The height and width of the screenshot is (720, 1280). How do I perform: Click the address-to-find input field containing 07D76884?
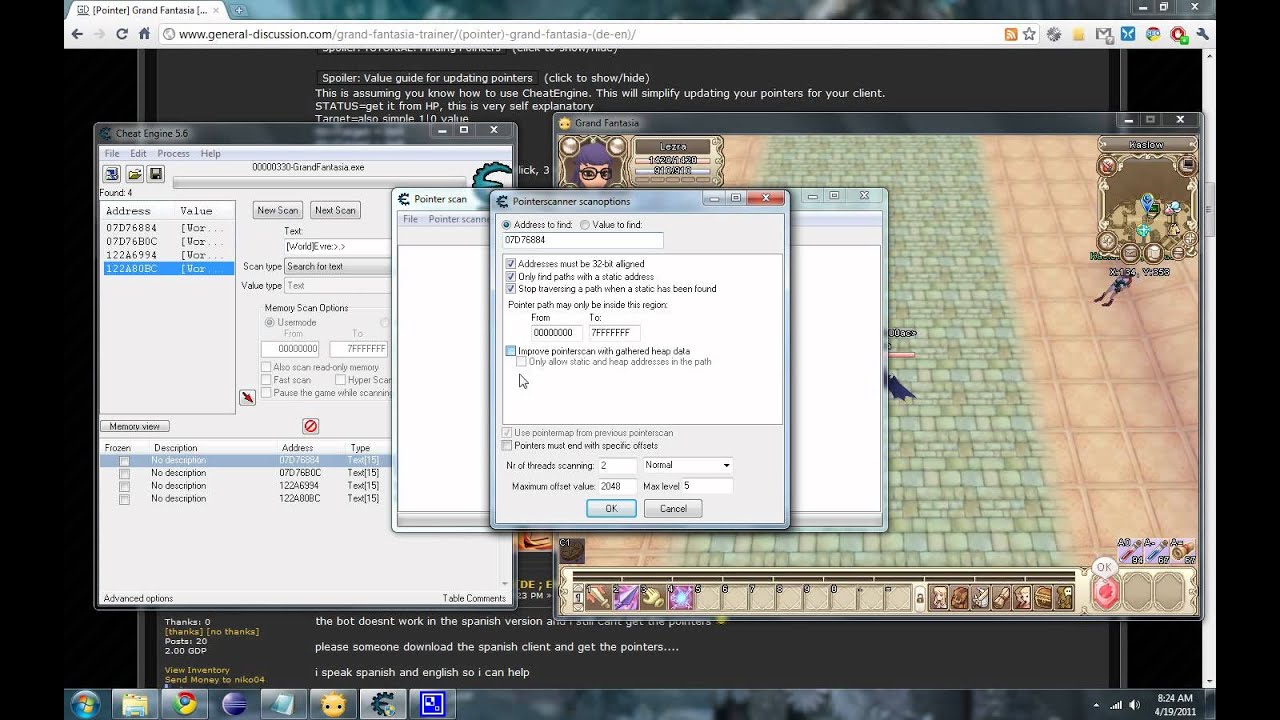click(x=583, y=241)
